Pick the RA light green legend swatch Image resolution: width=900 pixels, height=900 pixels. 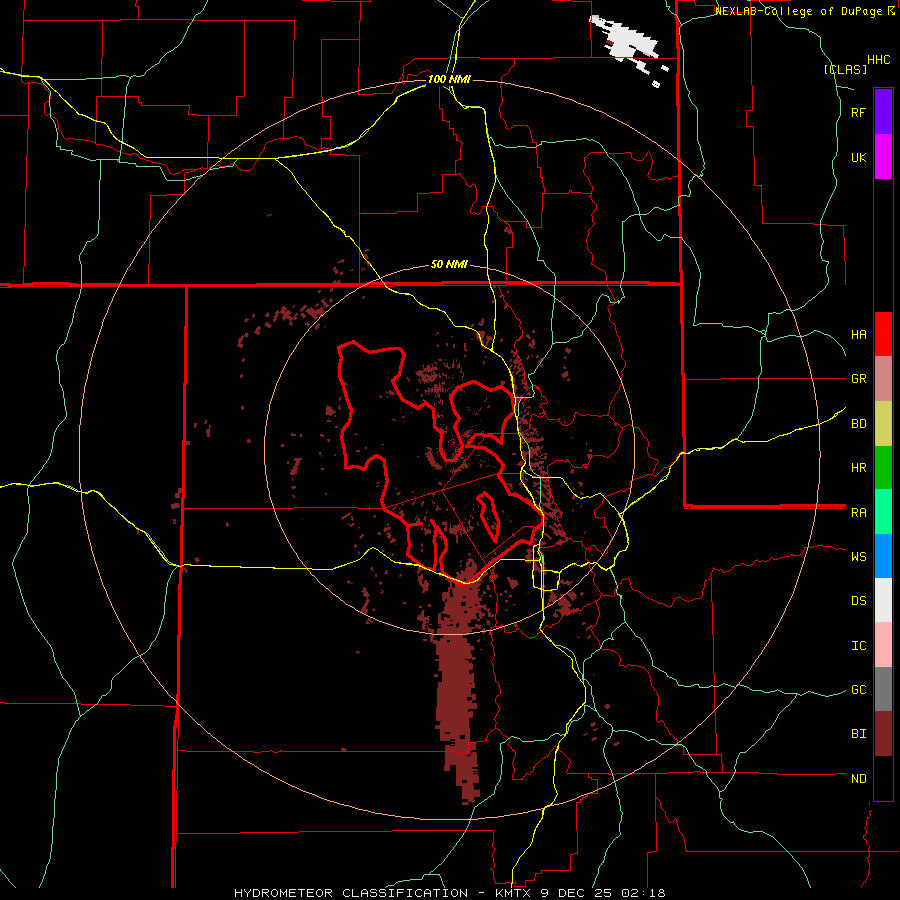(883, 512)
